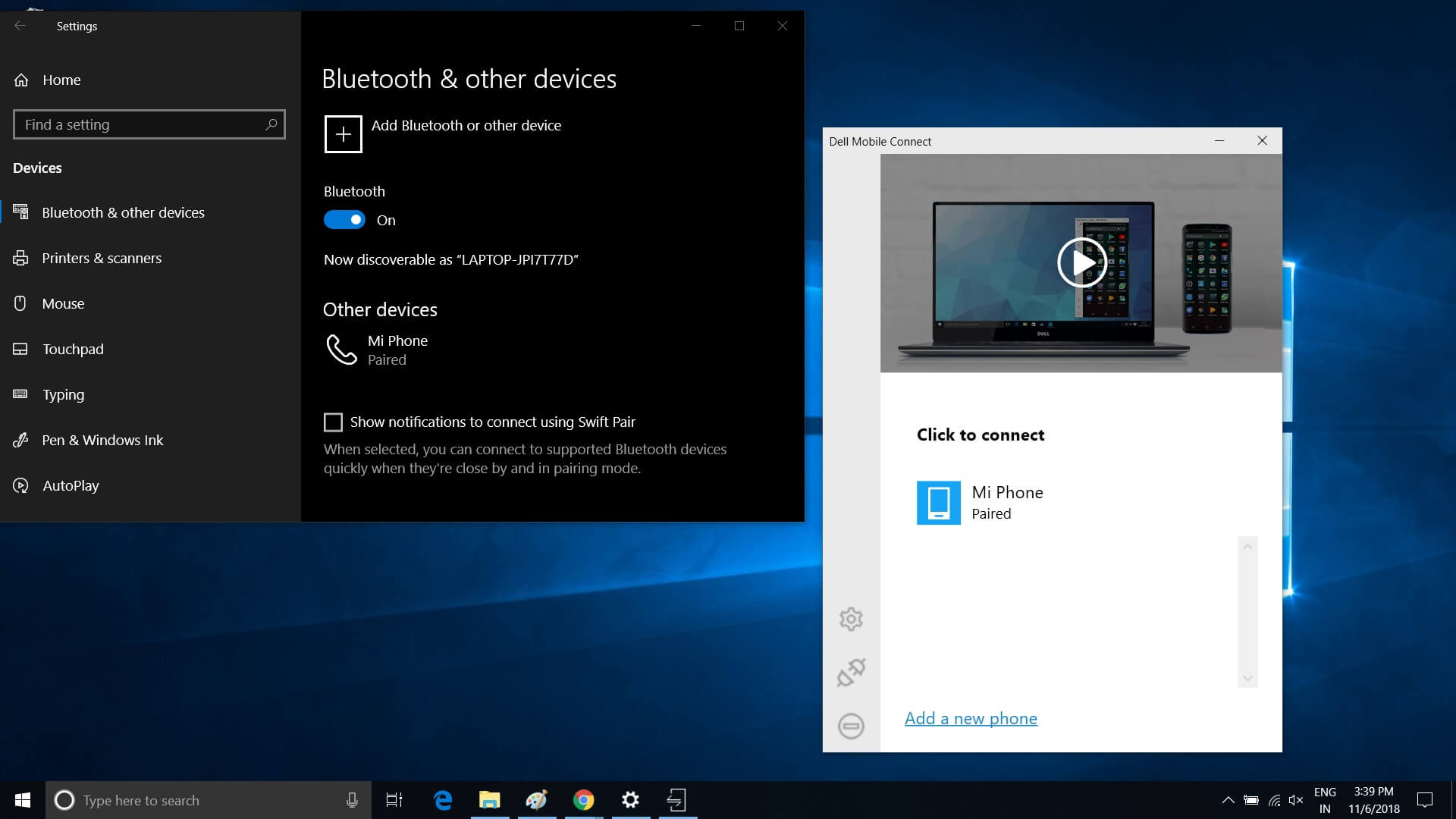1456x819 pixels.
Task: Click the Dell Mobile Connect settings gear icon
Action: 849,618
